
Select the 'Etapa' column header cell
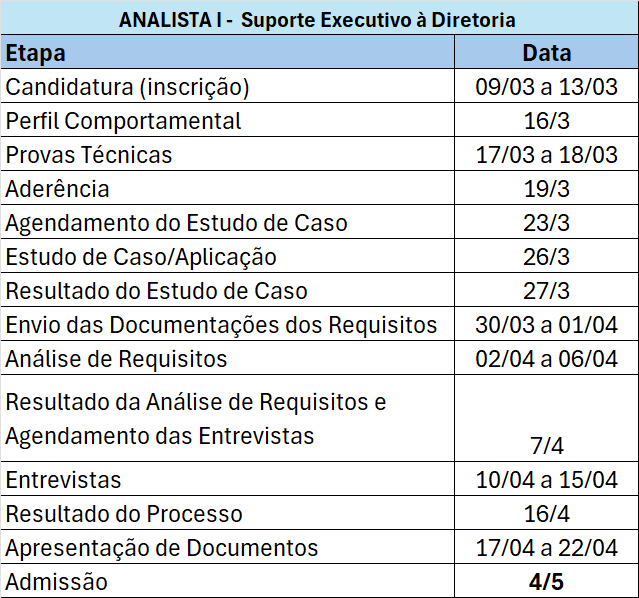(x=35, y=53)
